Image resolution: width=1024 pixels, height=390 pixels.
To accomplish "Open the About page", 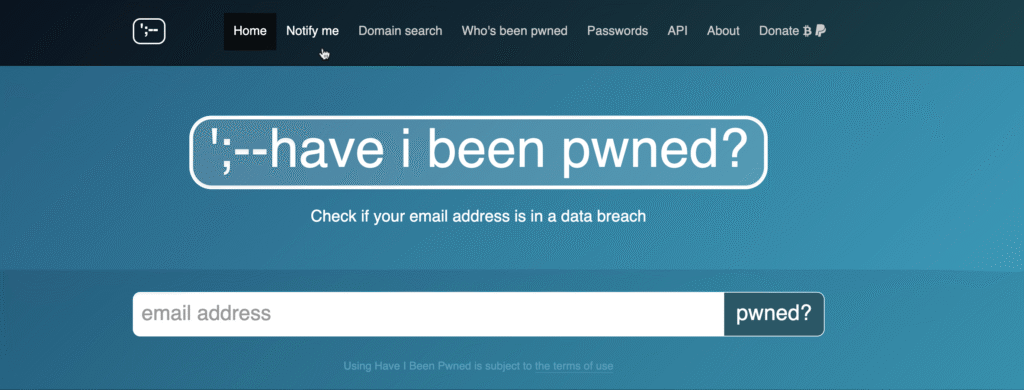I will [723, 31].
